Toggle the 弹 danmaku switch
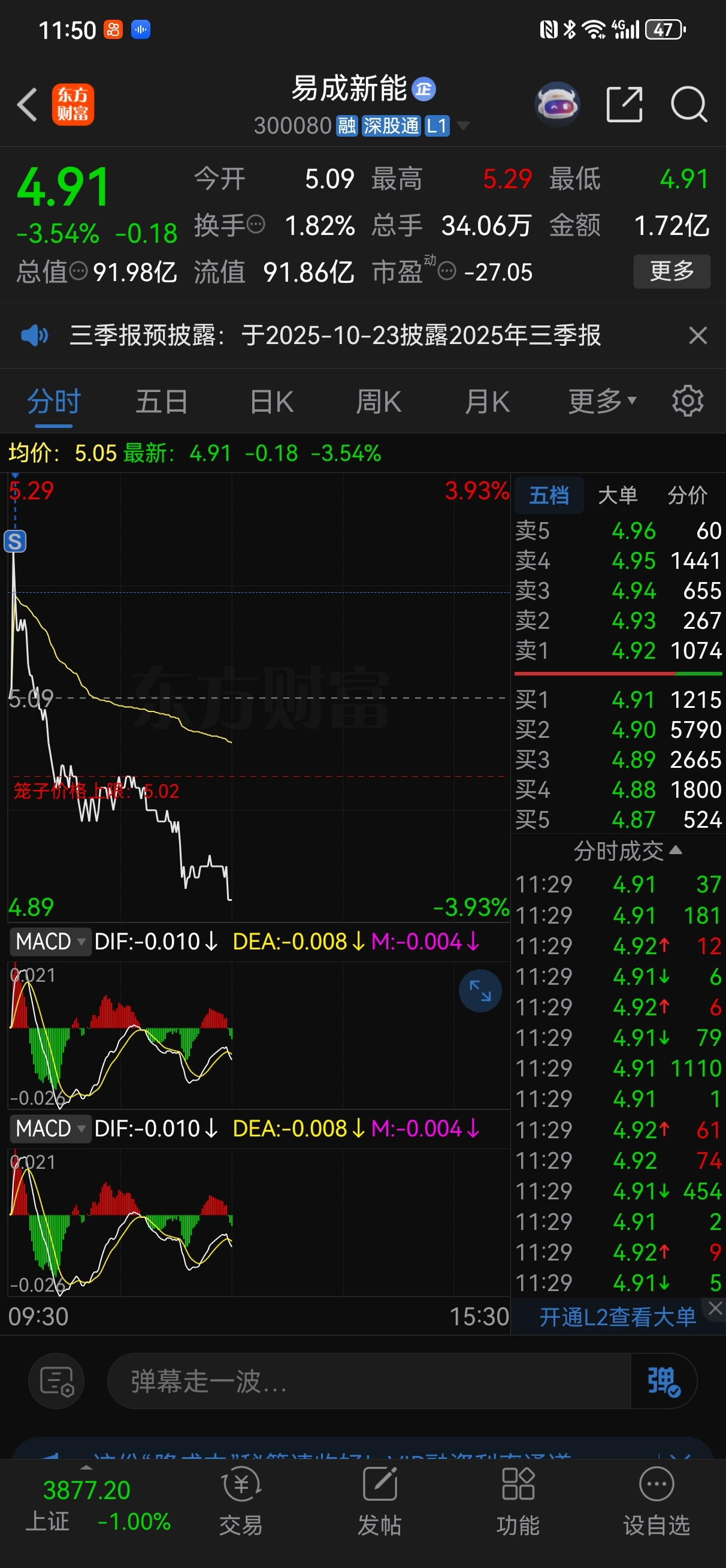The image size is (726, 1568). [663, 1381]
